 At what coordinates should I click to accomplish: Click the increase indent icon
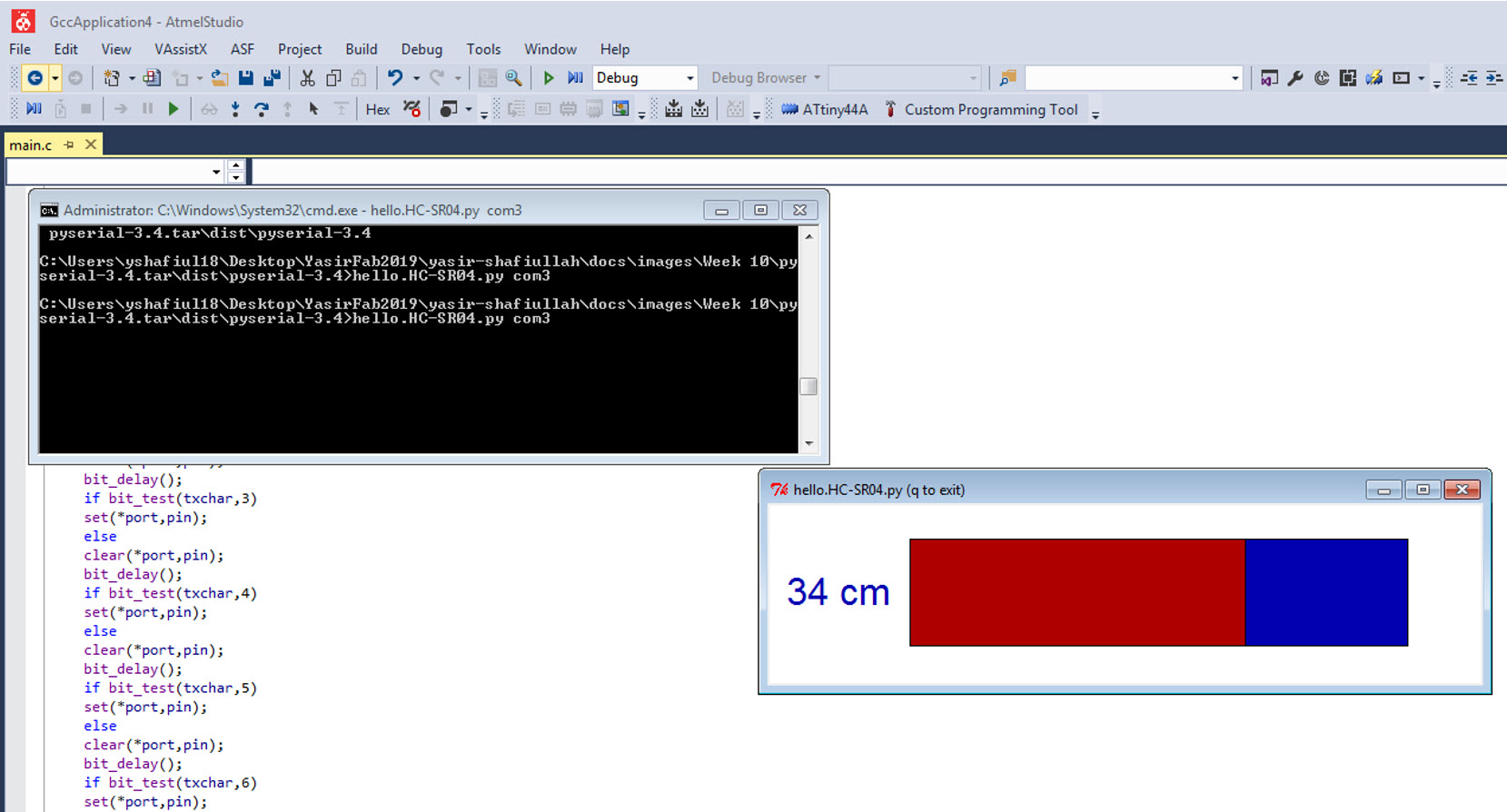click(x=1494, y=78)
